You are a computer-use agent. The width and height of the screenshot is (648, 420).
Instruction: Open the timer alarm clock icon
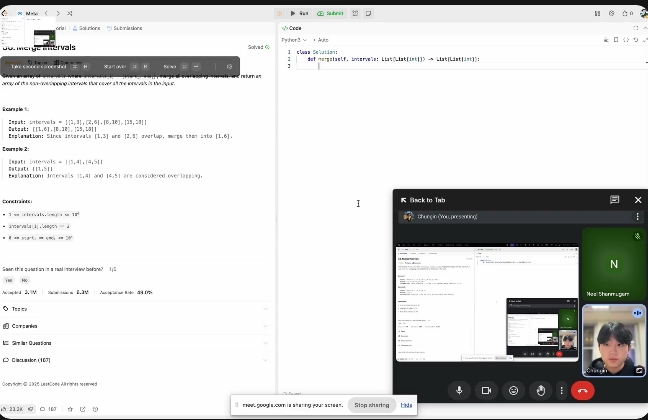click(x=355, y=14)
